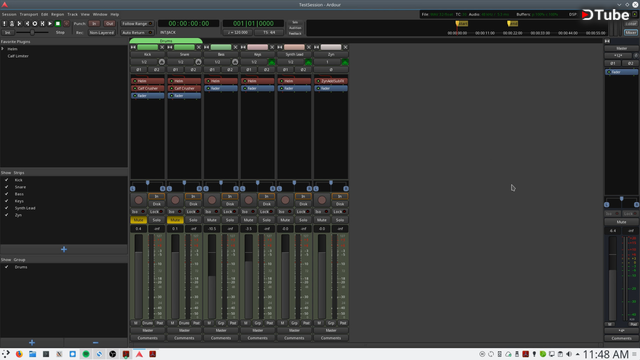Add a new group with bottom plus
Screen dimensions: 640x360
[32, 342]
